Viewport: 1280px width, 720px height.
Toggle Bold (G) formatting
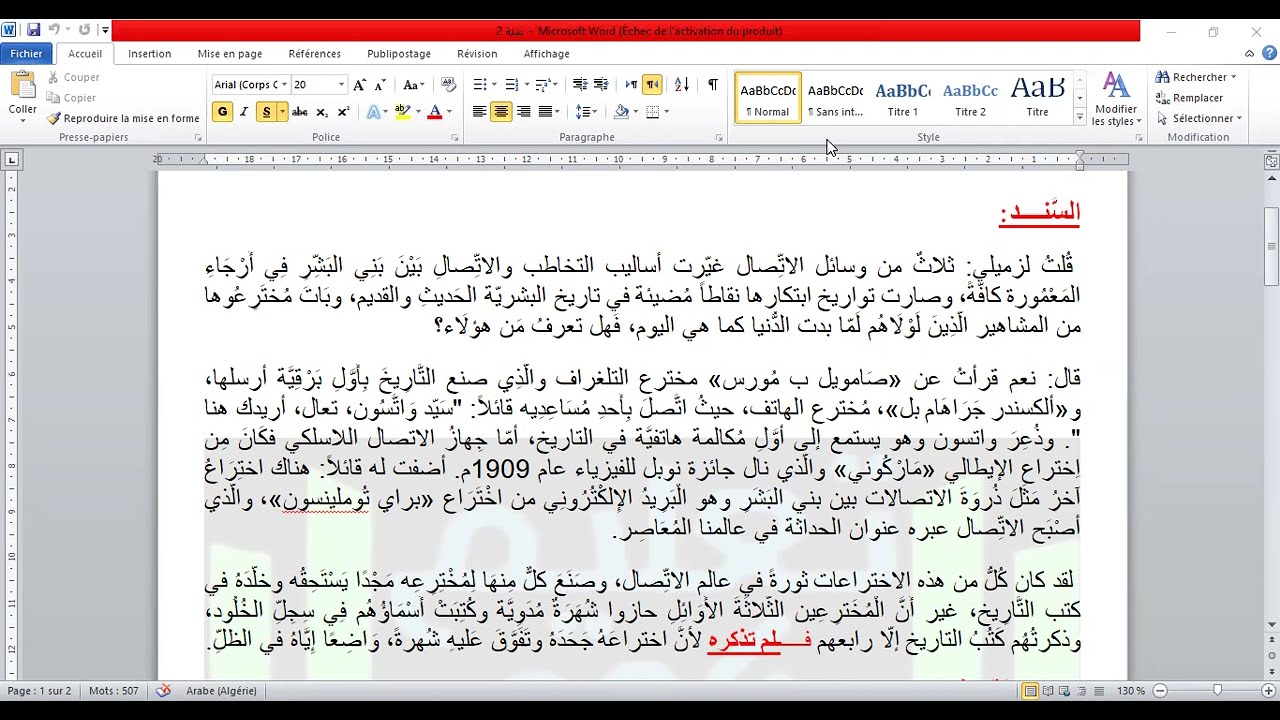pyautogui.click(x=222, y=112)
